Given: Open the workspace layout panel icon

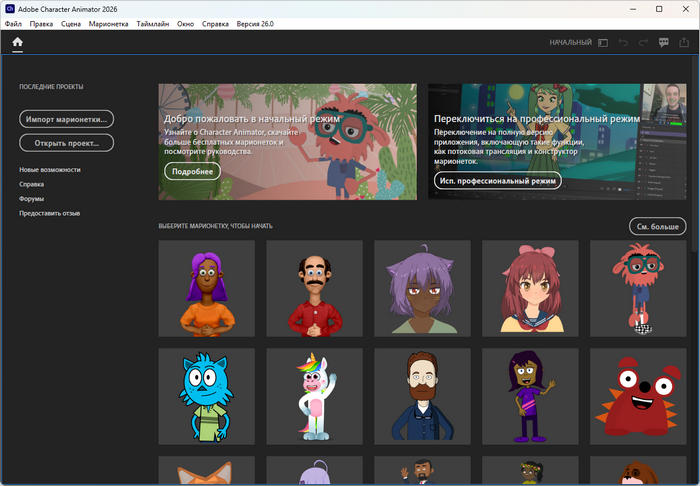Looking at the screenshot, I should 603,43.
